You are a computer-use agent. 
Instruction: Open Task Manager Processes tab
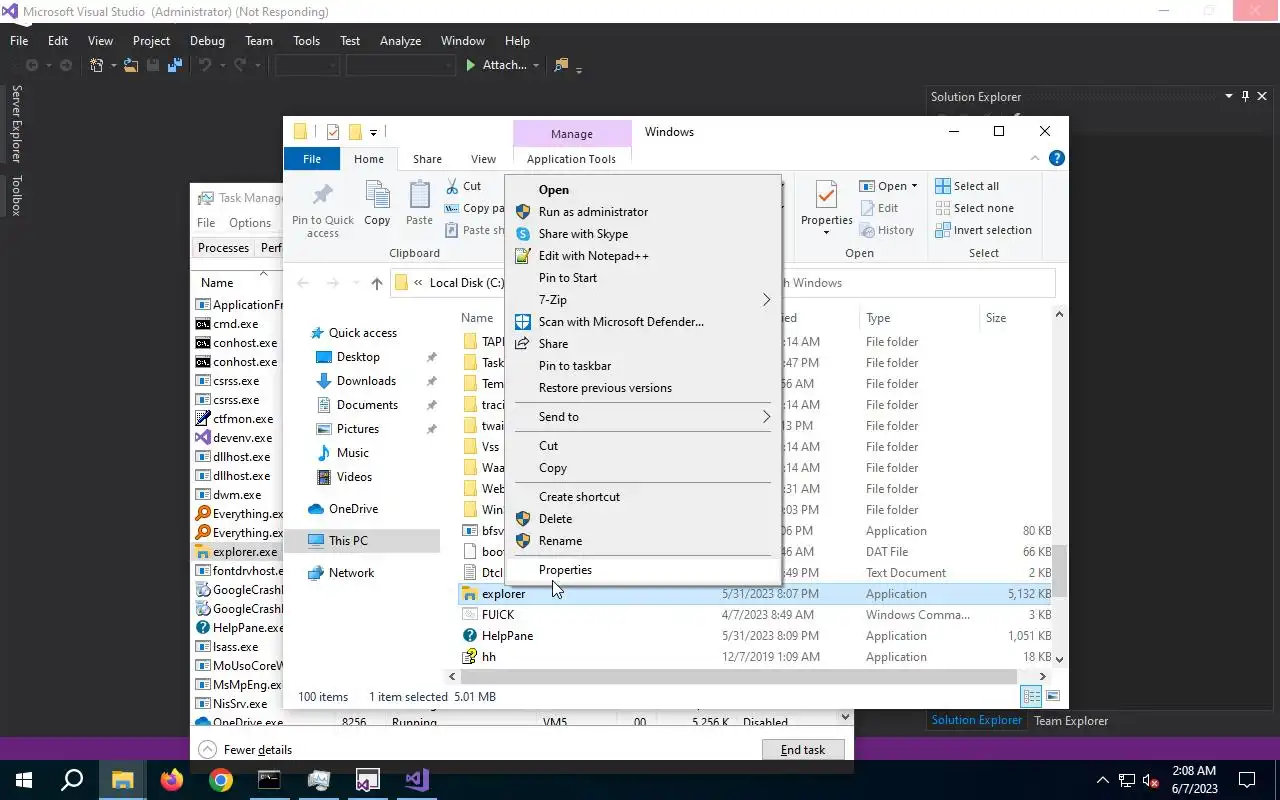(223, 248)
